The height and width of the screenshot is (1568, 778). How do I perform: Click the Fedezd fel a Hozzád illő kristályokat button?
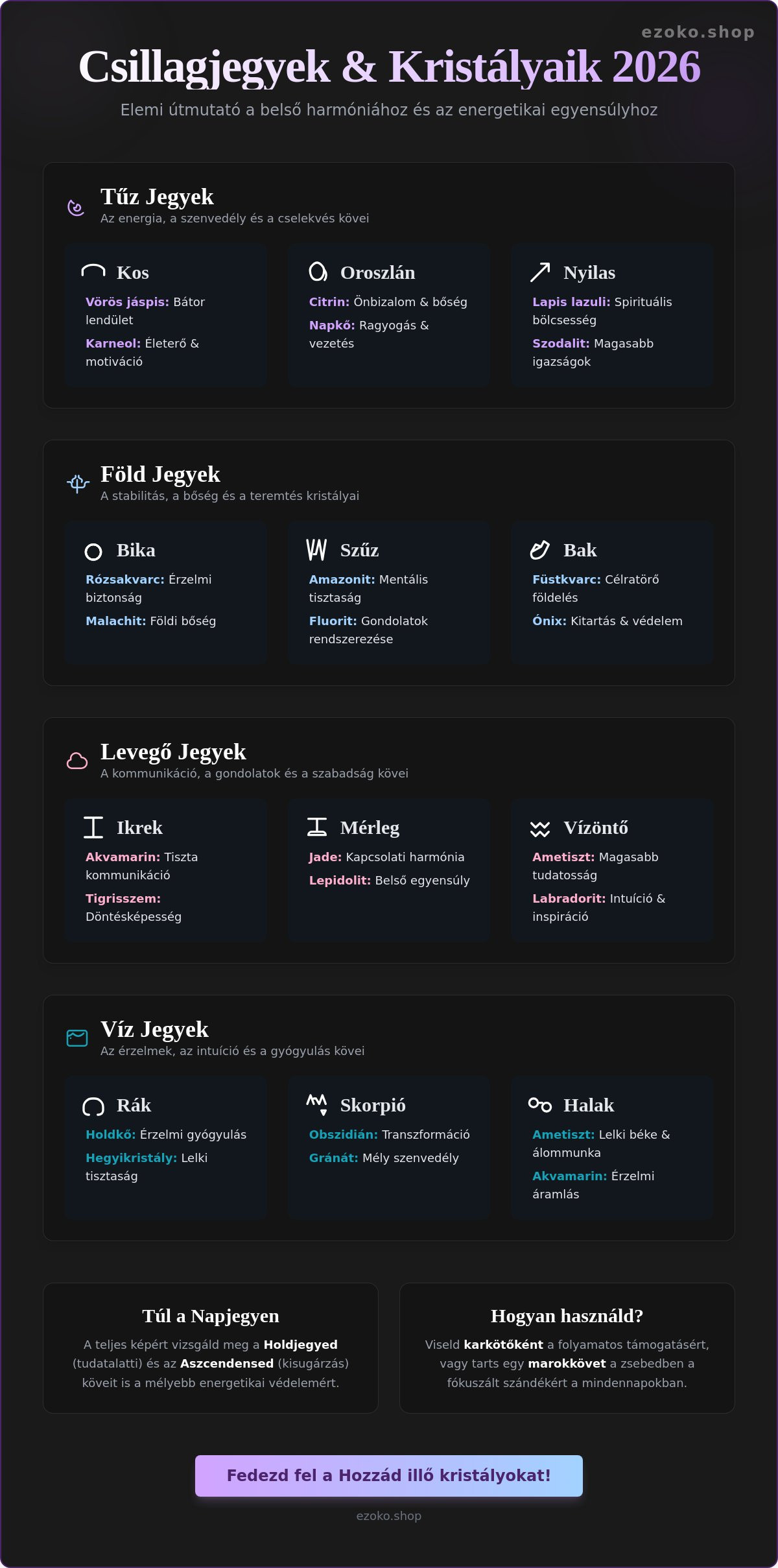point(389,1475)
